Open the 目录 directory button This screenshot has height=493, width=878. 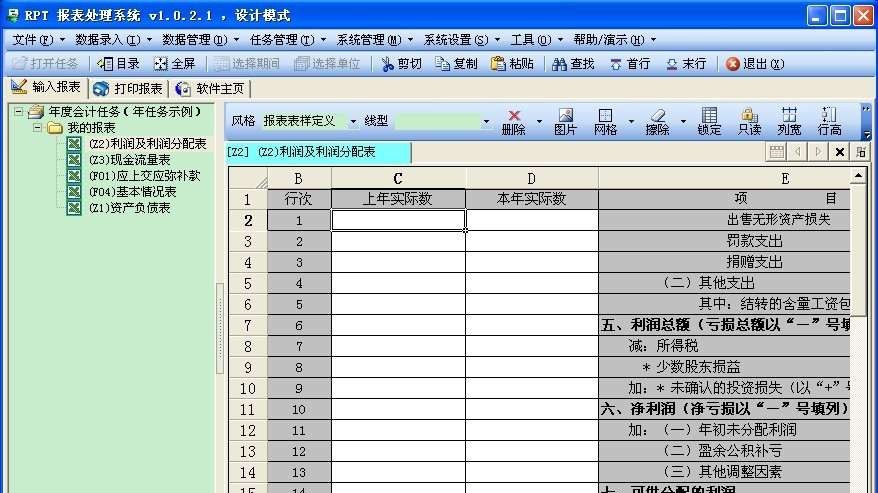point(119,64)
